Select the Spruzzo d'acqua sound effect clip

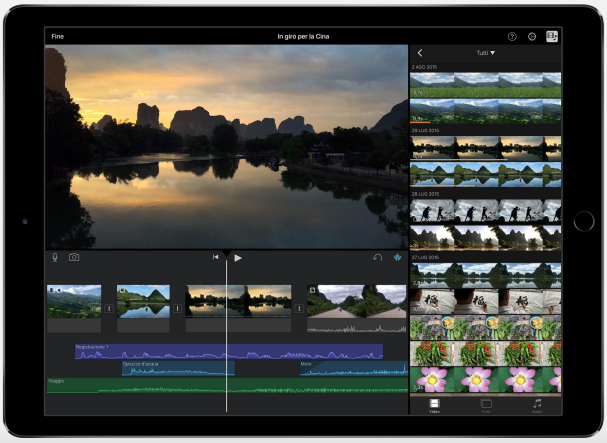tap(178, 368)
